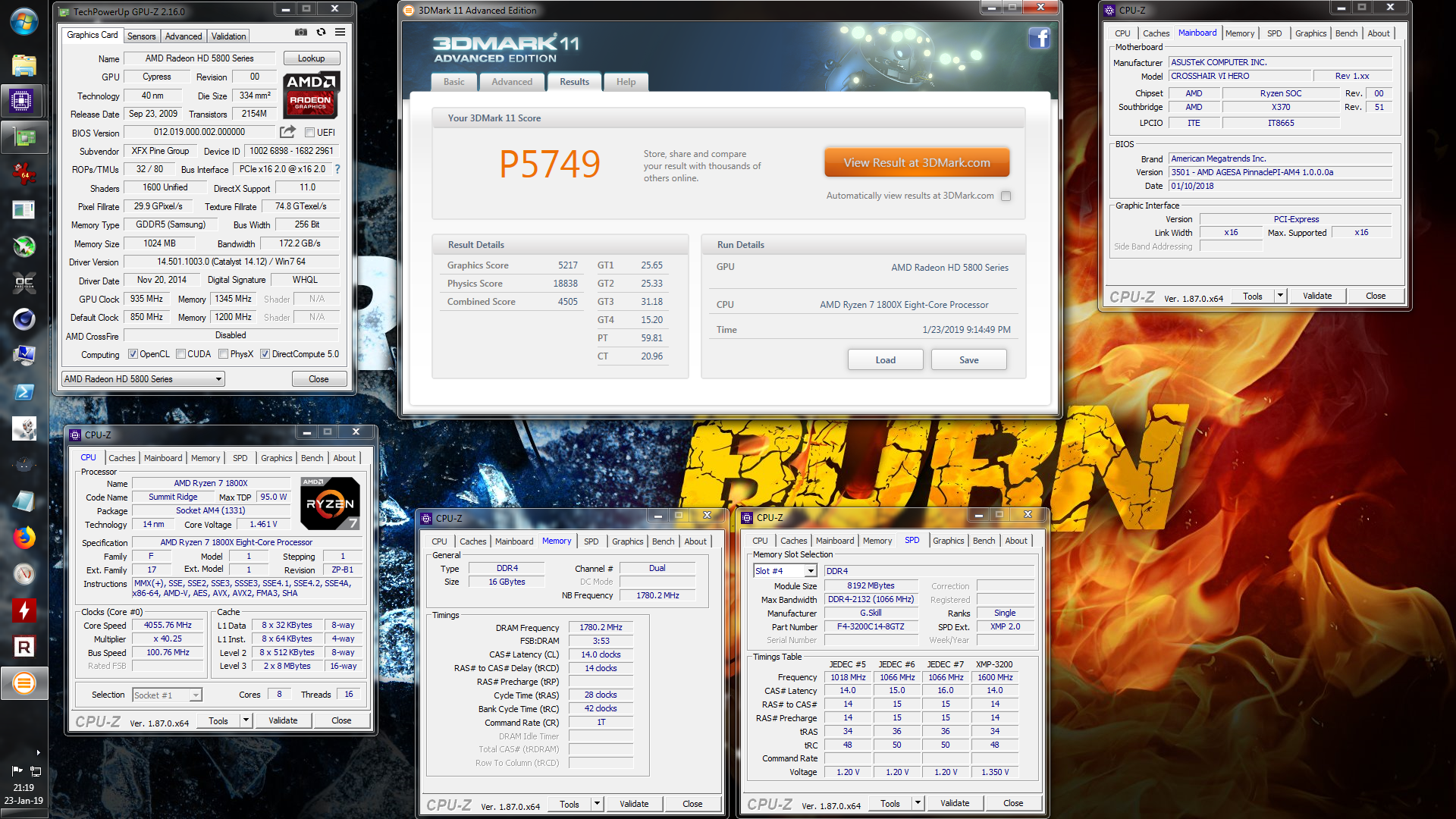Click the Graphics Score value 5217
Image resolution: width=1456 pixels, height=819 pixels.
[x=567, y=265]
